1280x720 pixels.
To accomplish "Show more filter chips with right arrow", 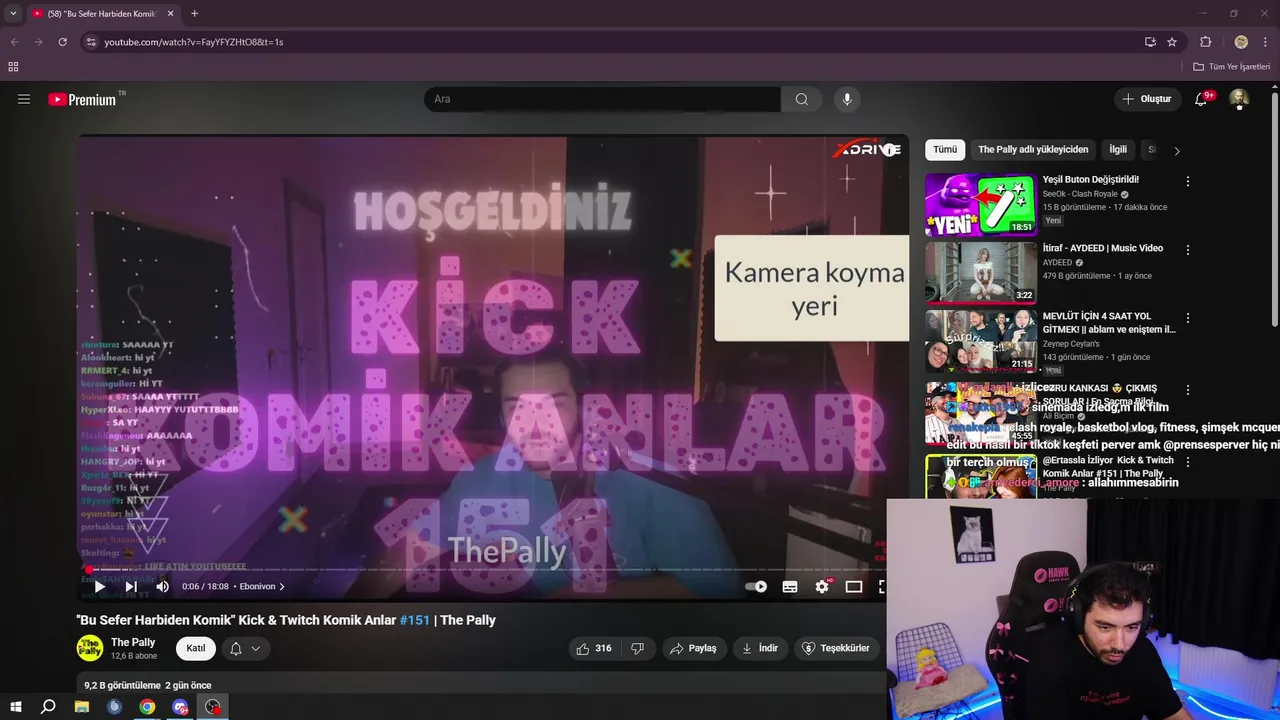I will click(x=1177, y=151).
